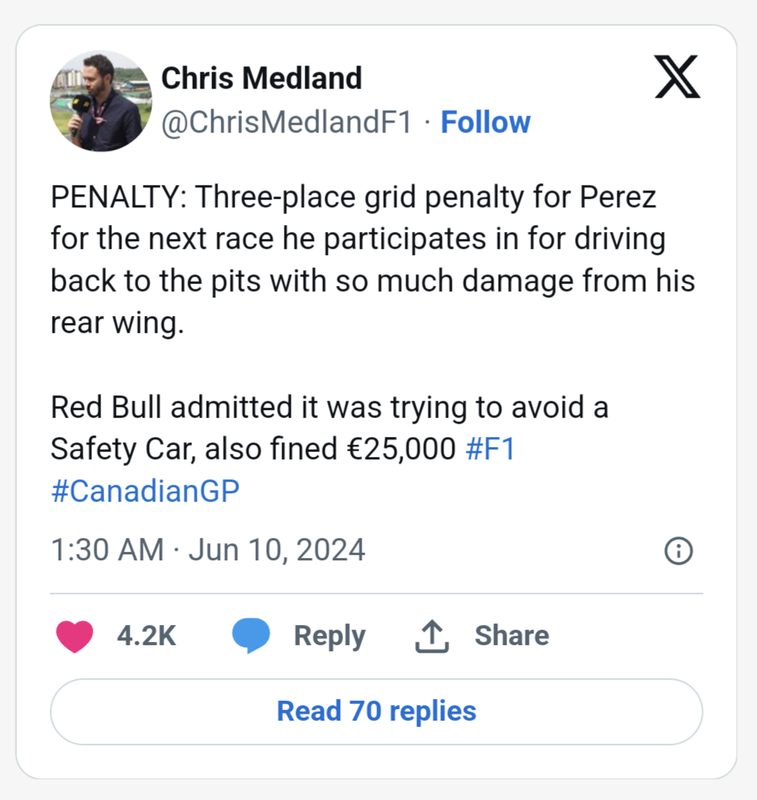Open the @ChrisMedlandF1 handle link

pyautogui.click(x=286, y=123)
